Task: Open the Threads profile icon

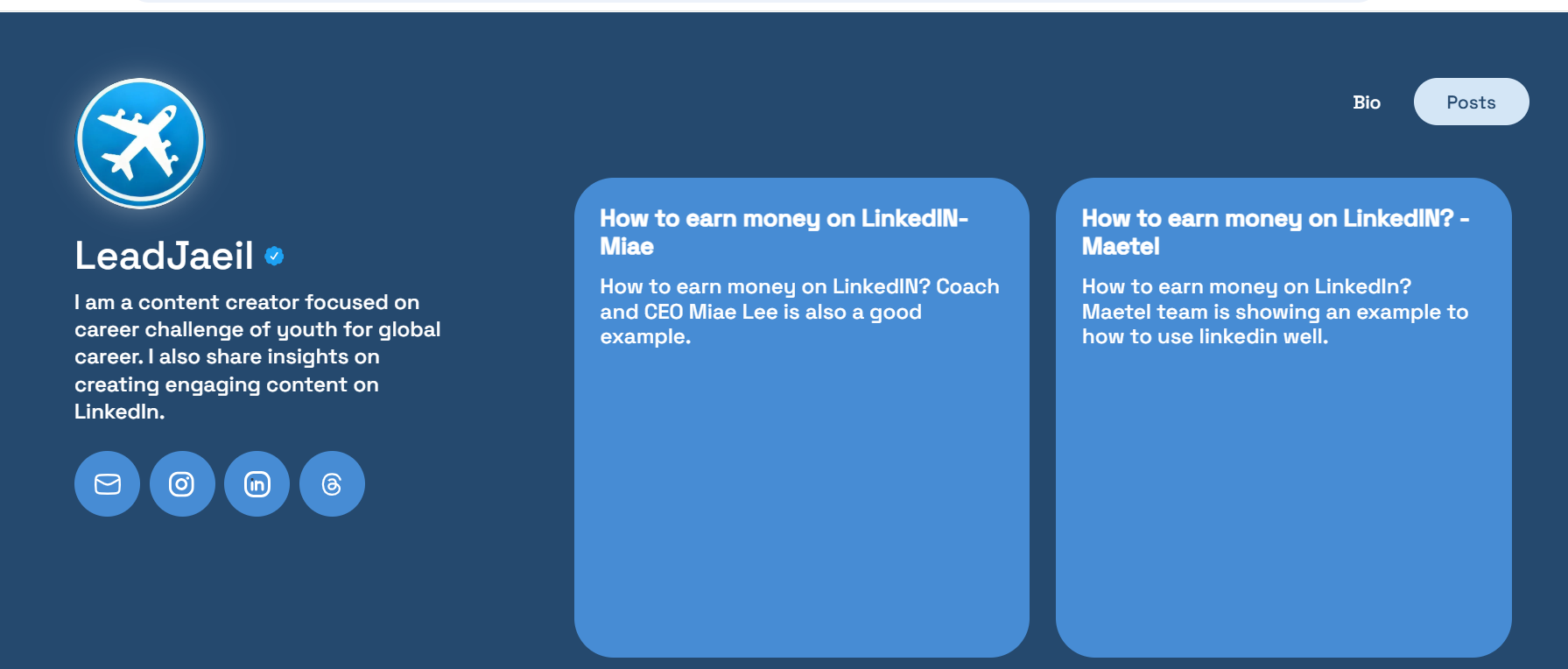Action: pos(332,483)
